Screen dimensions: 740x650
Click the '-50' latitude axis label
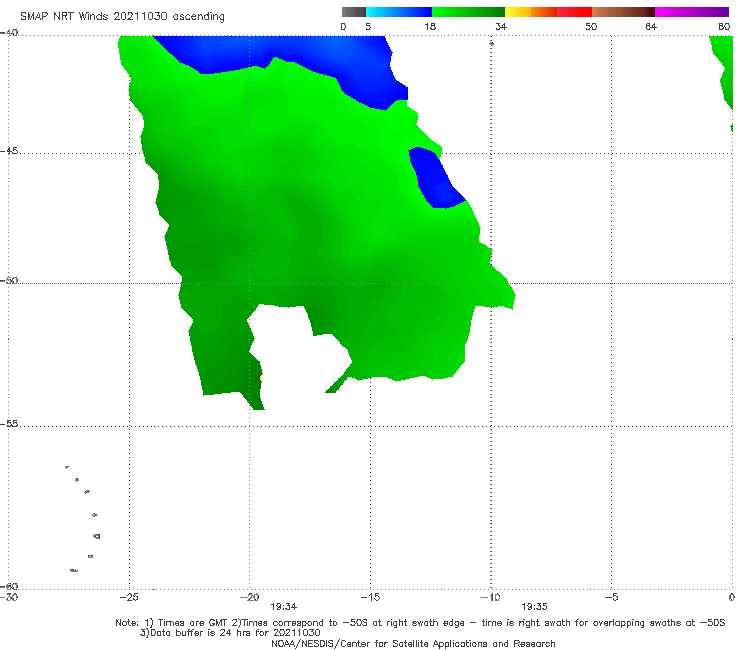[x=9, y=281]
